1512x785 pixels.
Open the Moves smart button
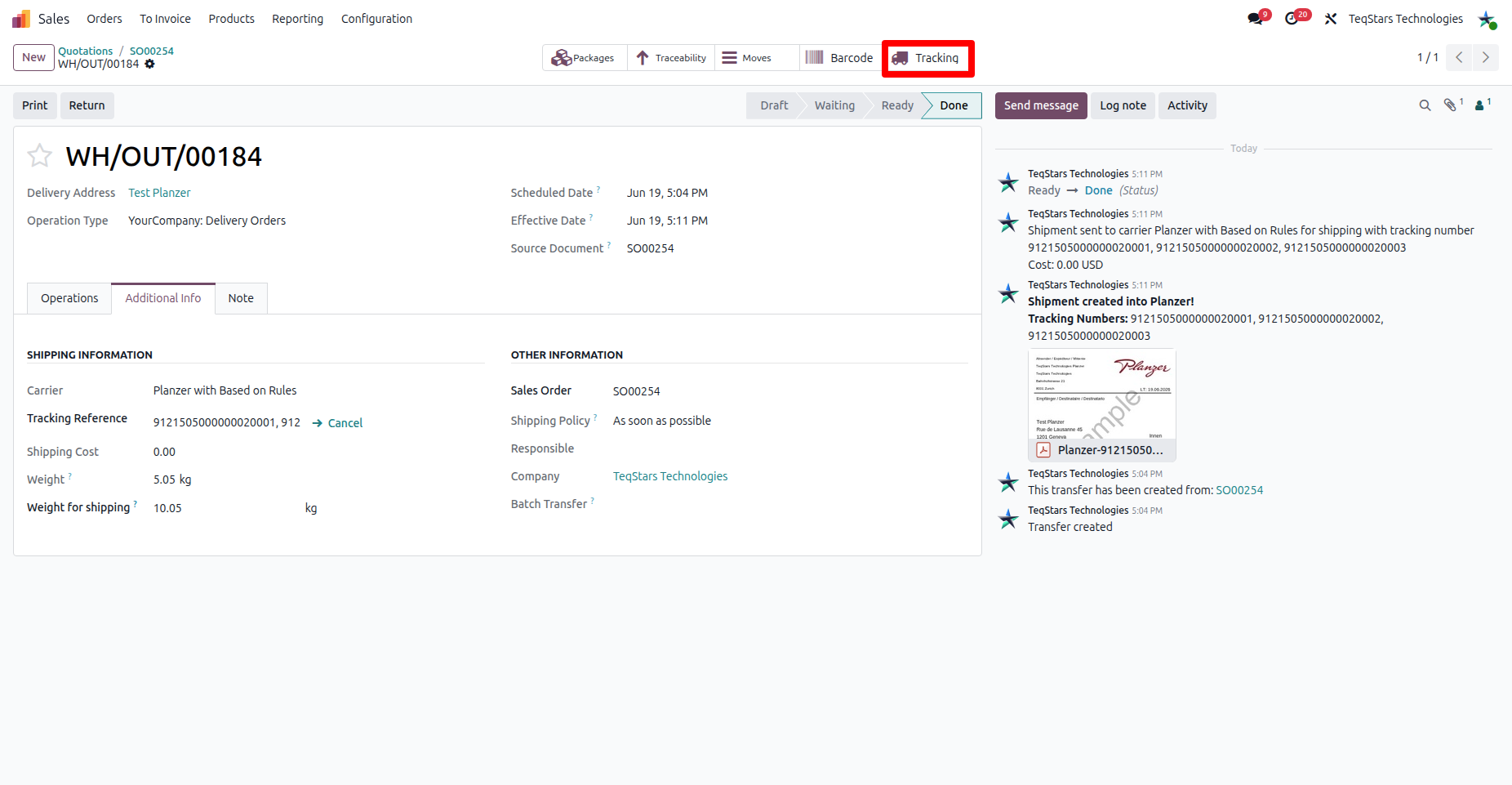click(x=757, y=58)
